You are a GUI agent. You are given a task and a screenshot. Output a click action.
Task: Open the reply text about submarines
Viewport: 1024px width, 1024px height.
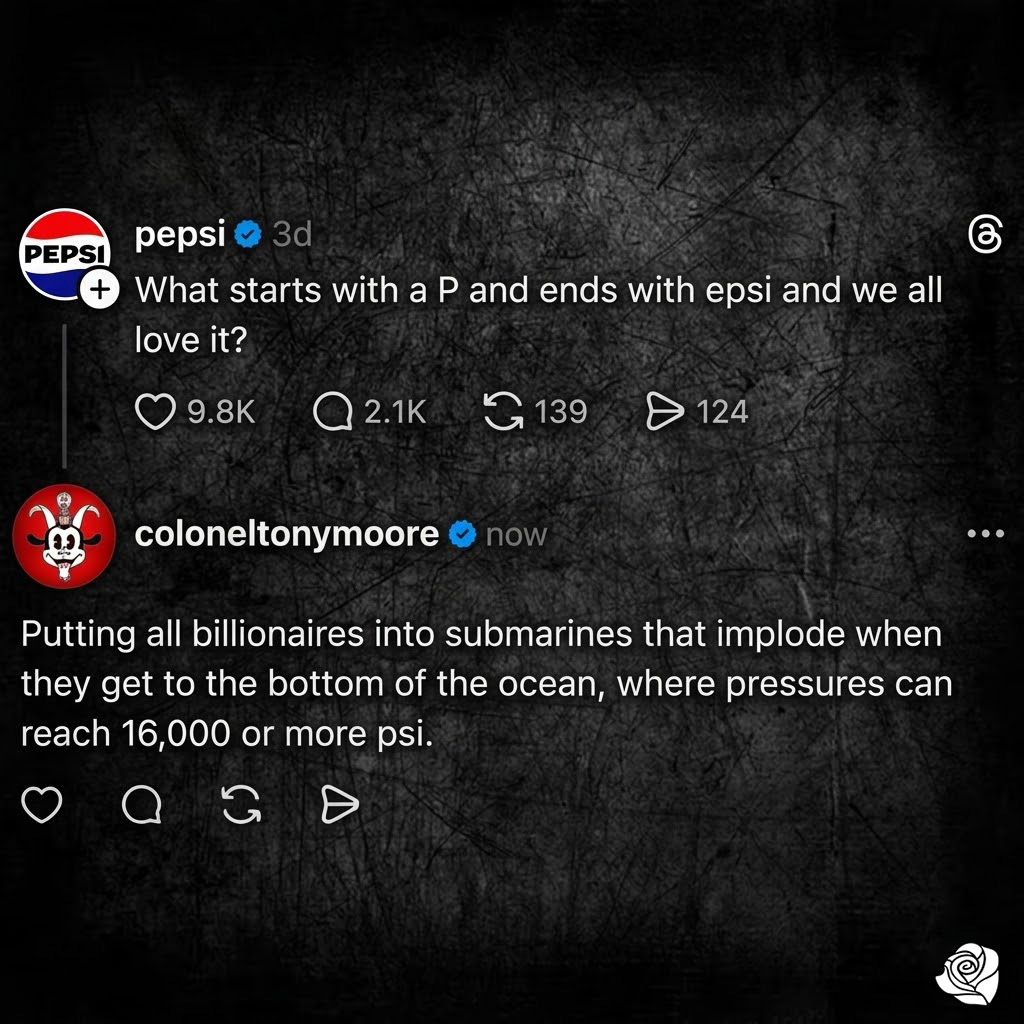click(x=487, y=684)
